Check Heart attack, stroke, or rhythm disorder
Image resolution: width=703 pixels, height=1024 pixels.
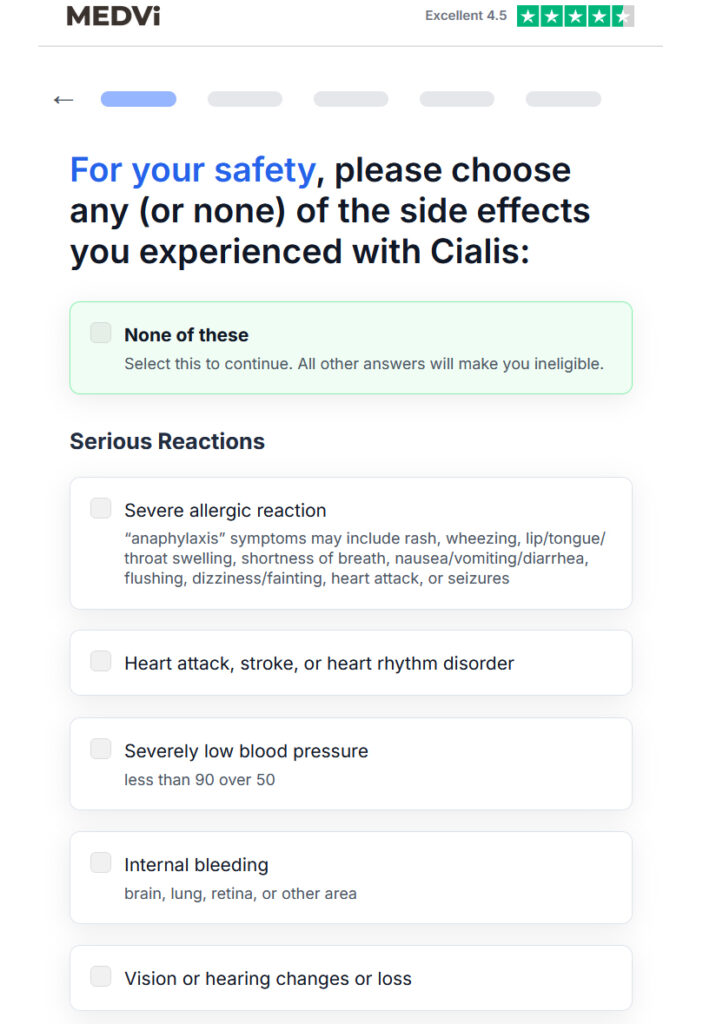coord(101,661)
